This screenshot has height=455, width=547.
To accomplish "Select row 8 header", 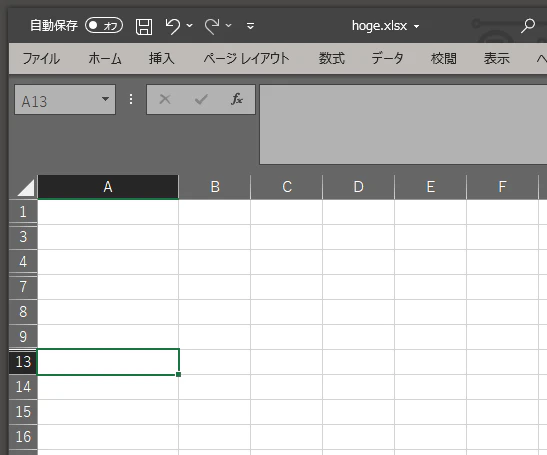I will coord(23,312).
